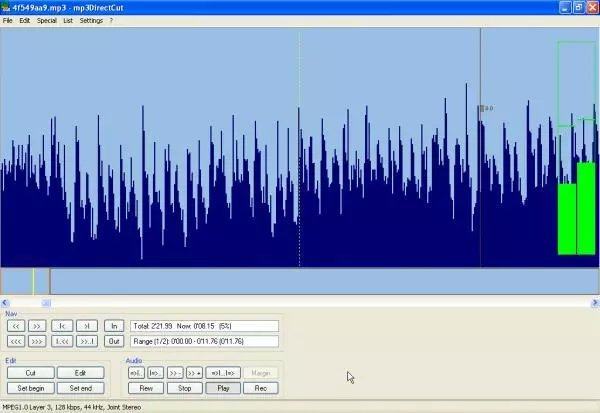Play from selection begin button

[x=155, y=373]
